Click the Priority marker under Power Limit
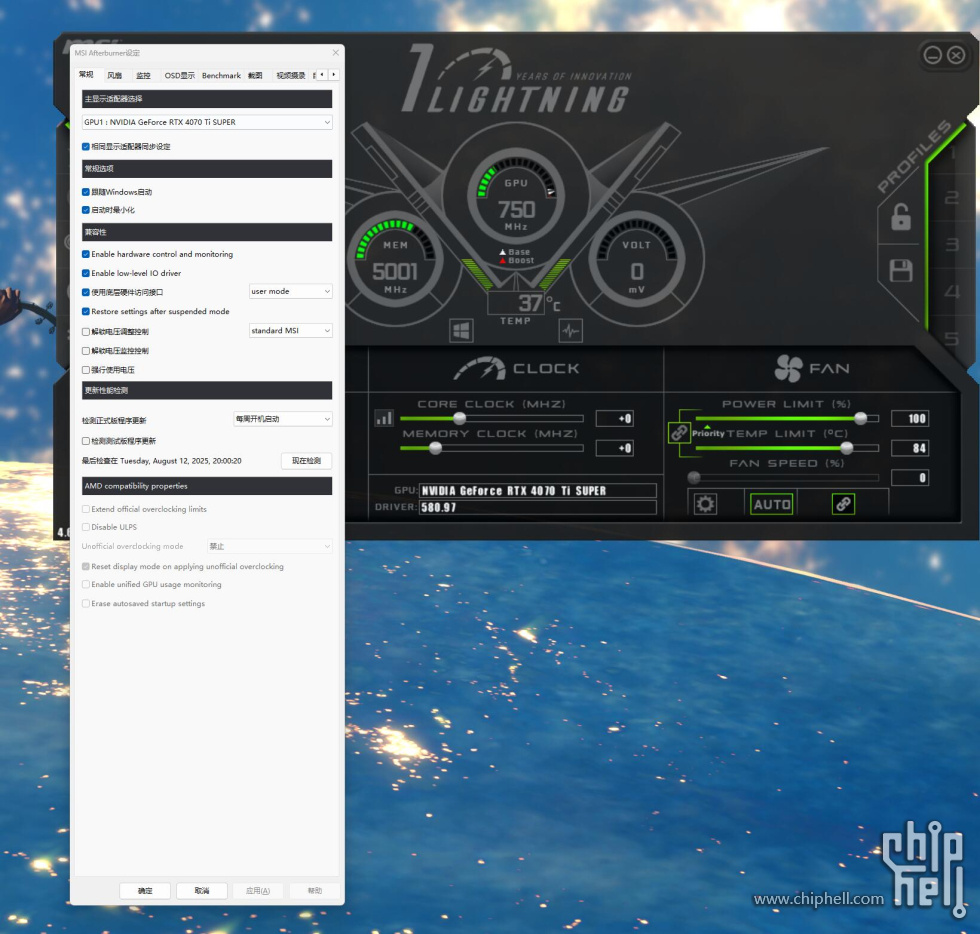Viewport: 980px width, 934px height. (708, 433)
